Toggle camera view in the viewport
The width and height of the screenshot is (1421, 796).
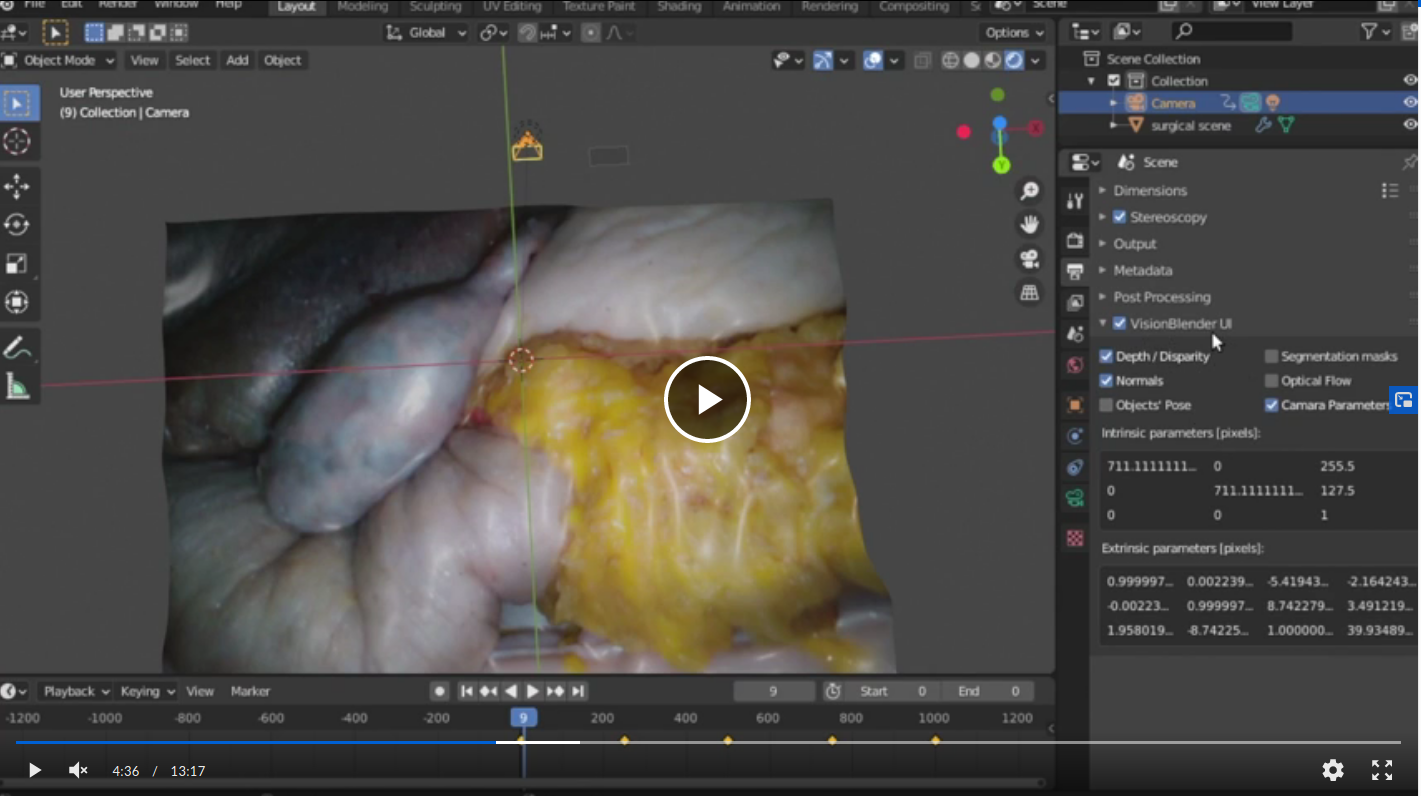(1028, 259)
